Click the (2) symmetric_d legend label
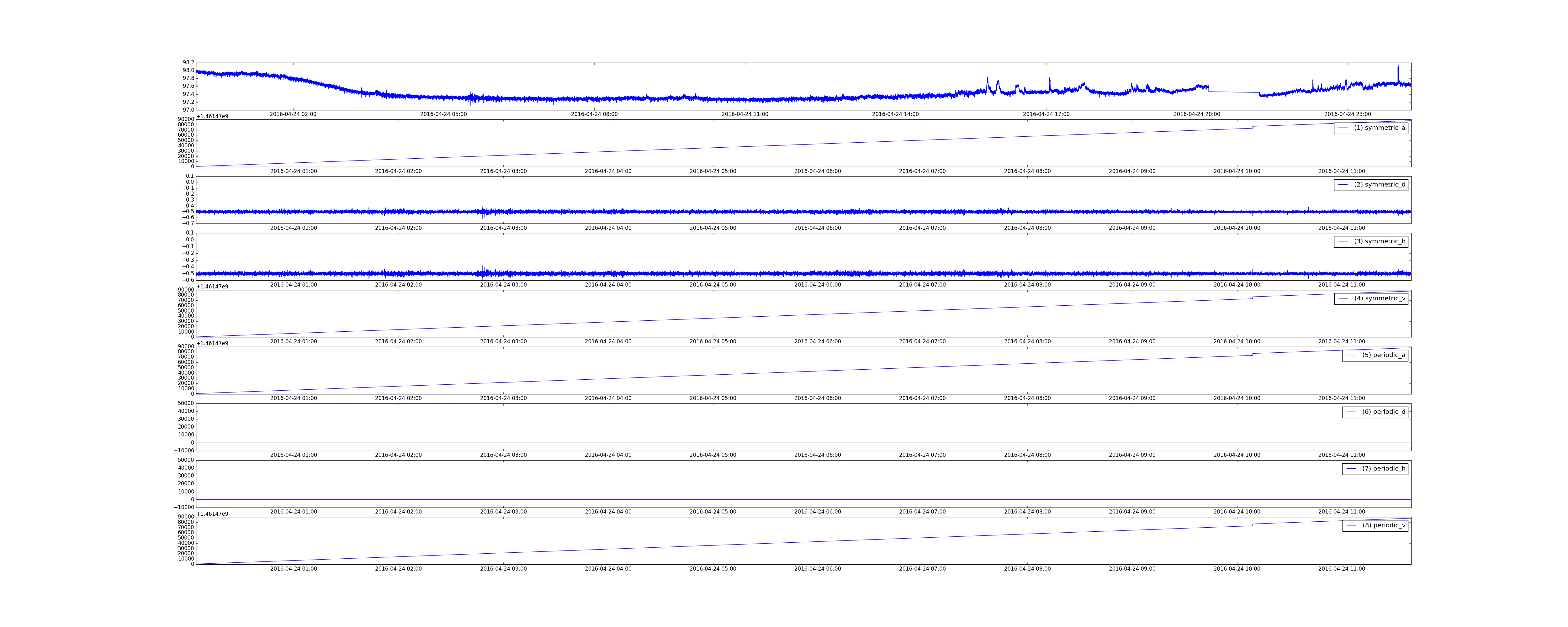Viewport: 1568px width, 627px height. pos(1379,184)
